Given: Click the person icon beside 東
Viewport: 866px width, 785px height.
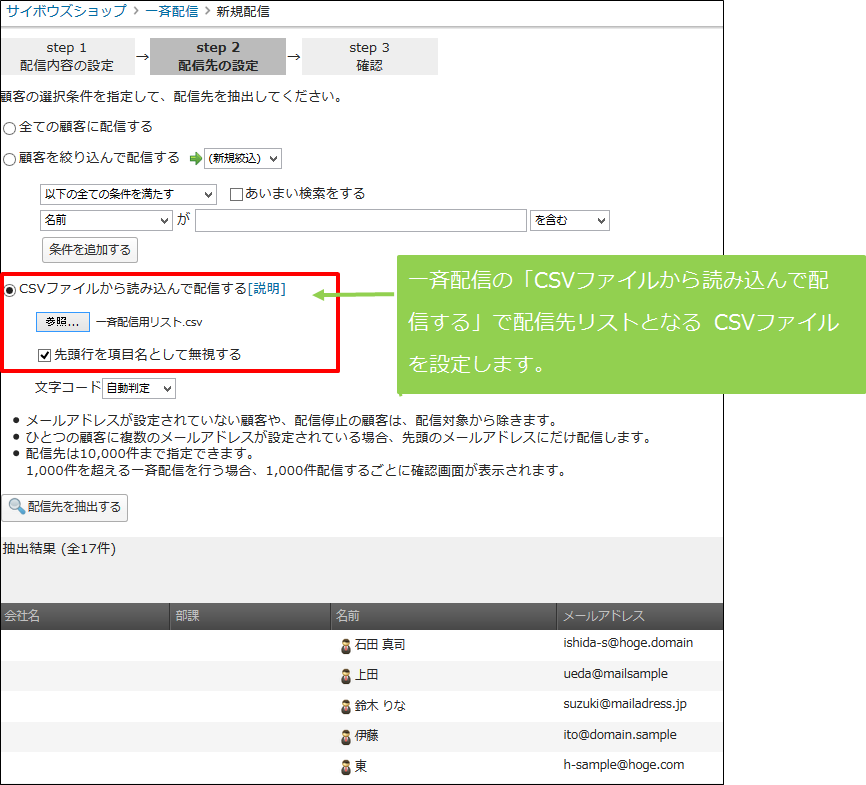Looking at the screenshot, I should (x=346, y=767).
